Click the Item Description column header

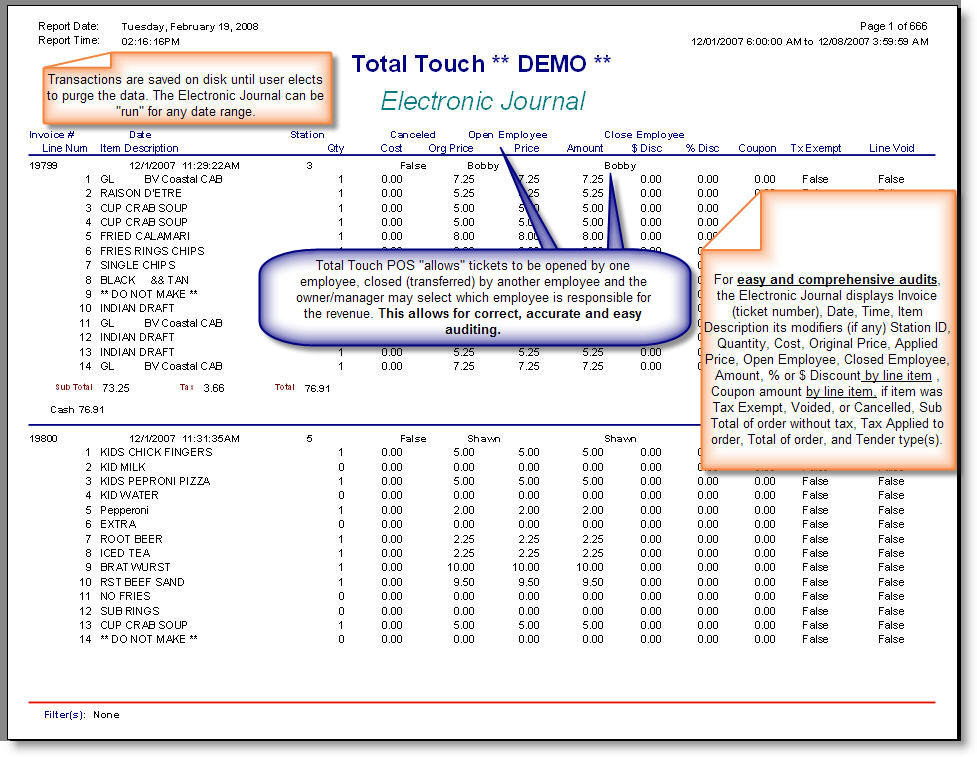pos(139,148)
